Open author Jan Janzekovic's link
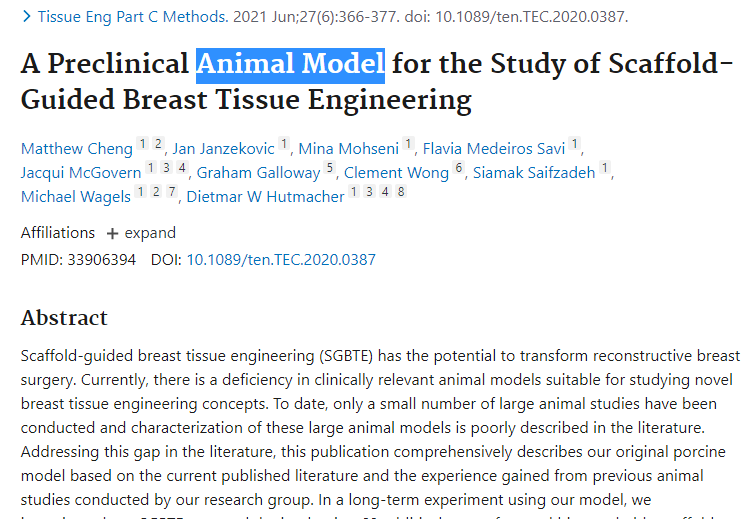 click(x=224, y=149)
